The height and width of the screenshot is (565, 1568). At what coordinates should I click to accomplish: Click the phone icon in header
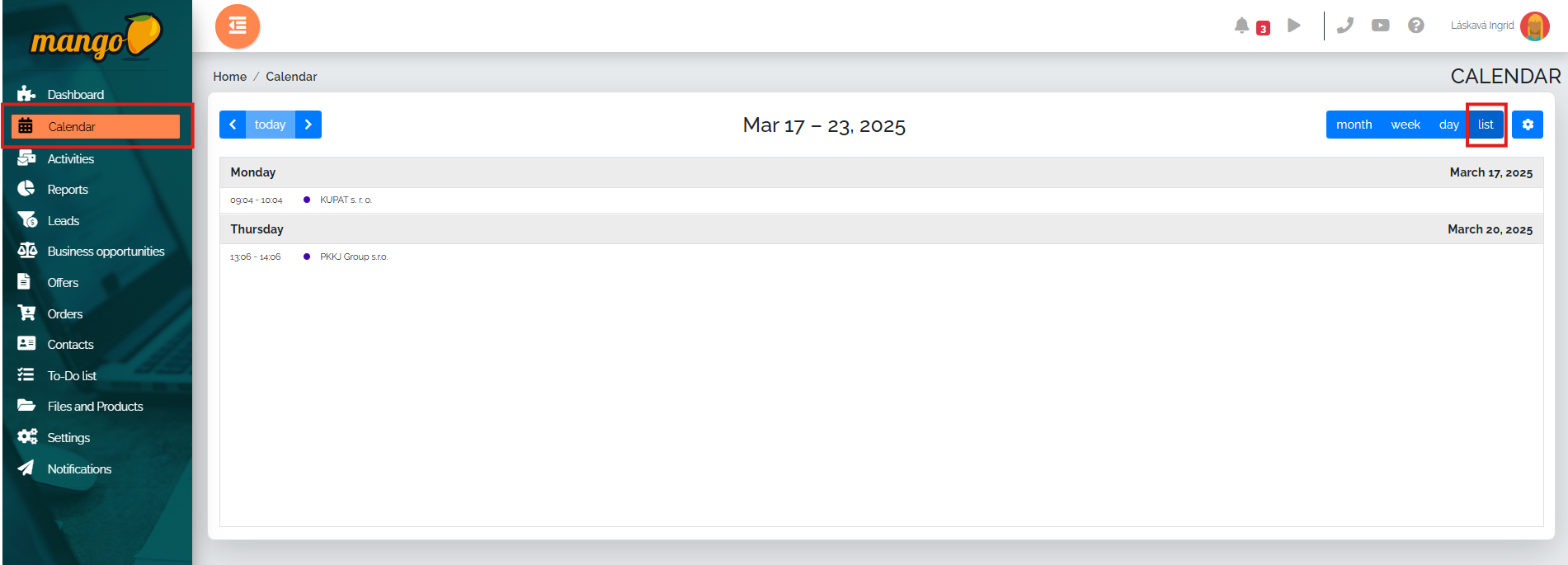1345,26
